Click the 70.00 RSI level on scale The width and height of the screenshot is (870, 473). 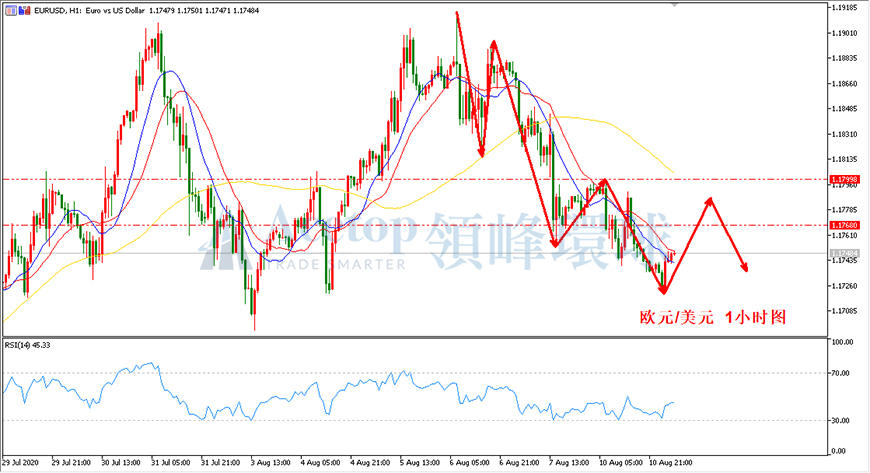pos(841,373)
